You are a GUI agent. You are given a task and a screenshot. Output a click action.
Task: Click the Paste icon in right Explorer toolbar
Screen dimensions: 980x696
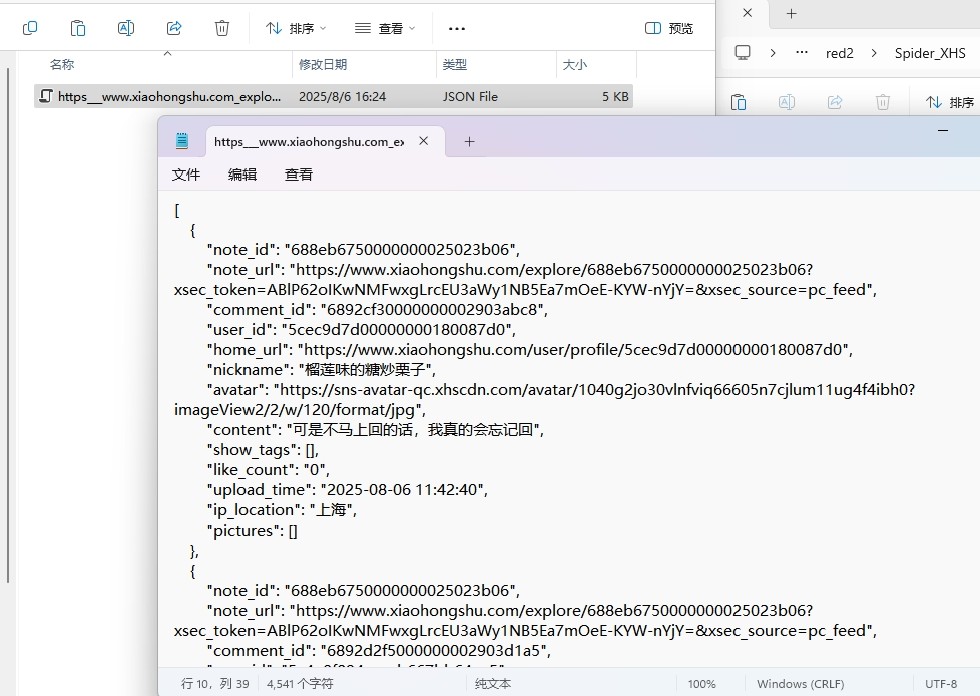coord(739,102)
